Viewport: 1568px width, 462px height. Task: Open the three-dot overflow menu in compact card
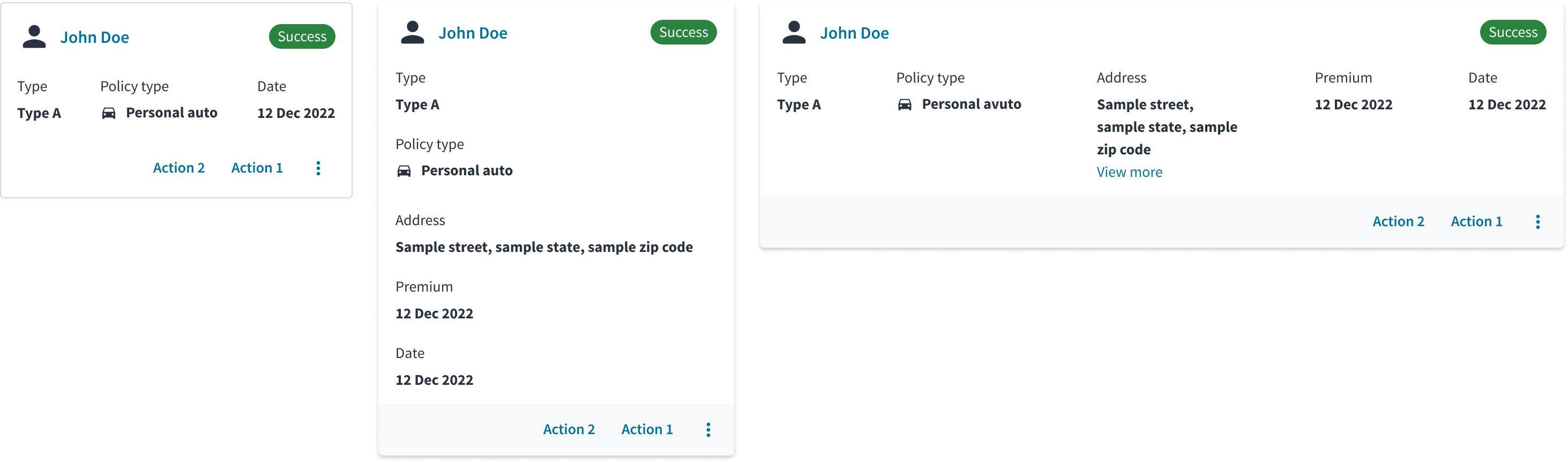318,168
